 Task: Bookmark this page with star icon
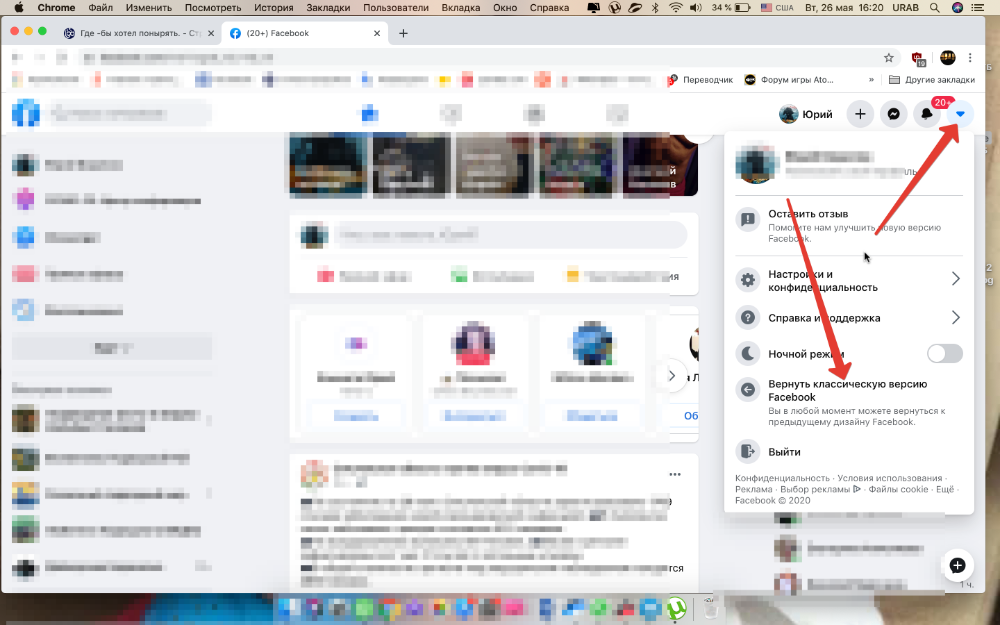[889, 57]
